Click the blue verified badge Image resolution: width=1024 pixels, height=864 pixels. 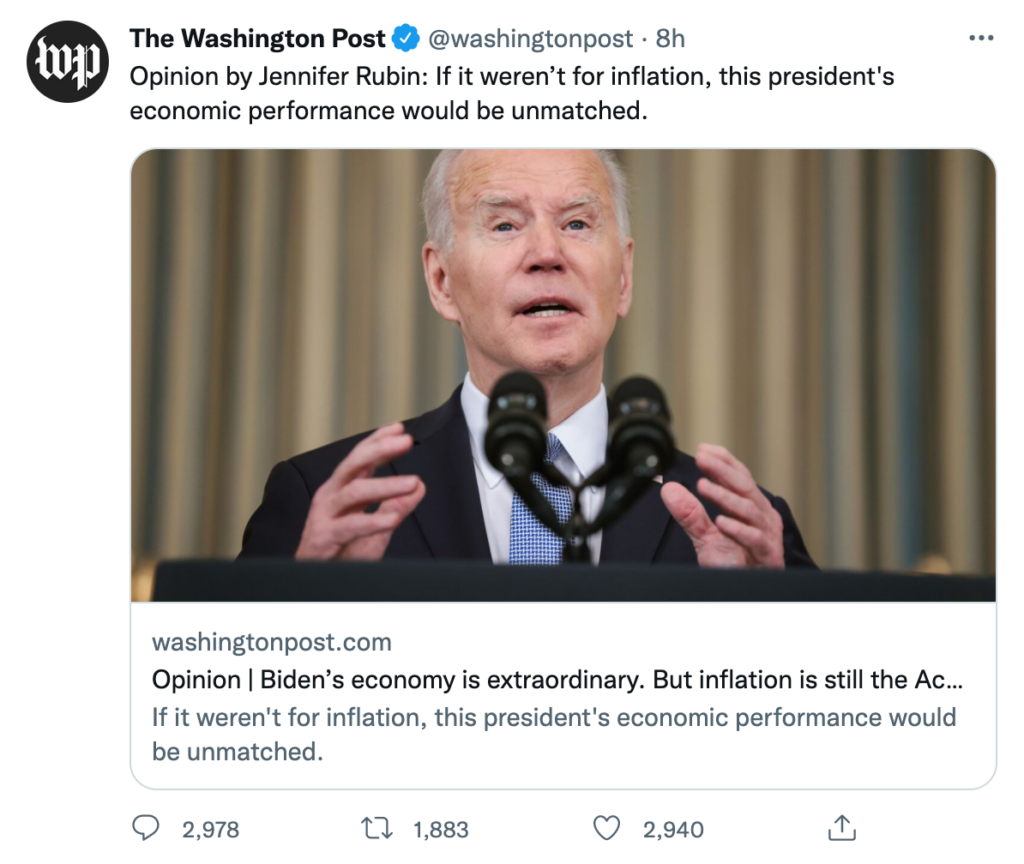[x=405, y=39]
